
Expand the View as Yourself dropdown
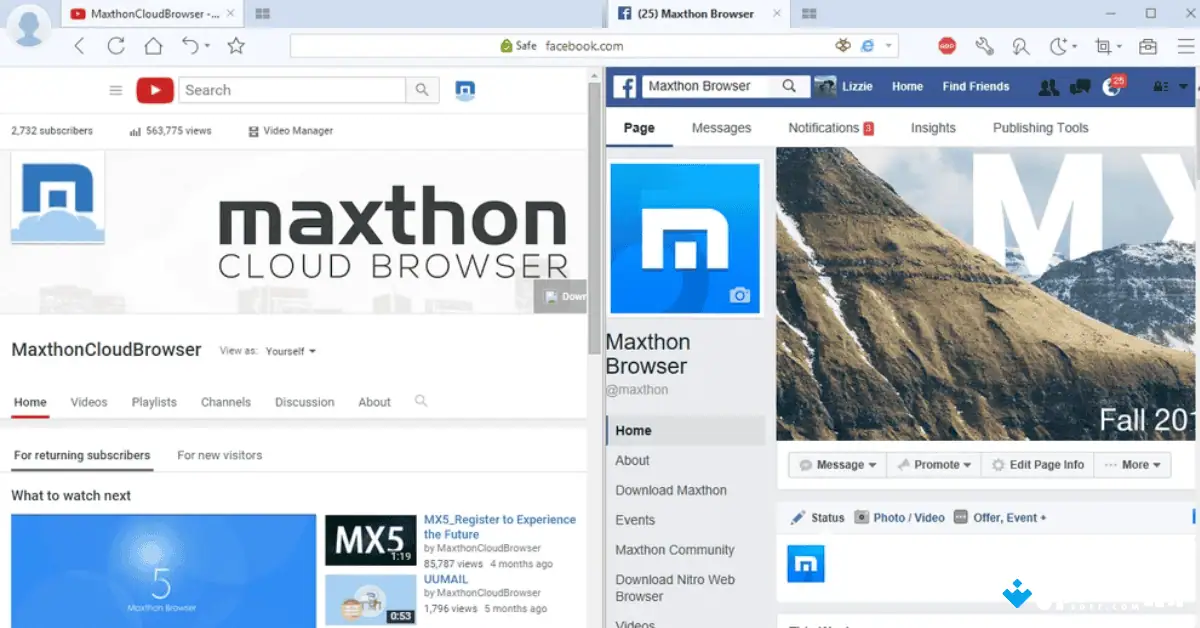(288, 351)
